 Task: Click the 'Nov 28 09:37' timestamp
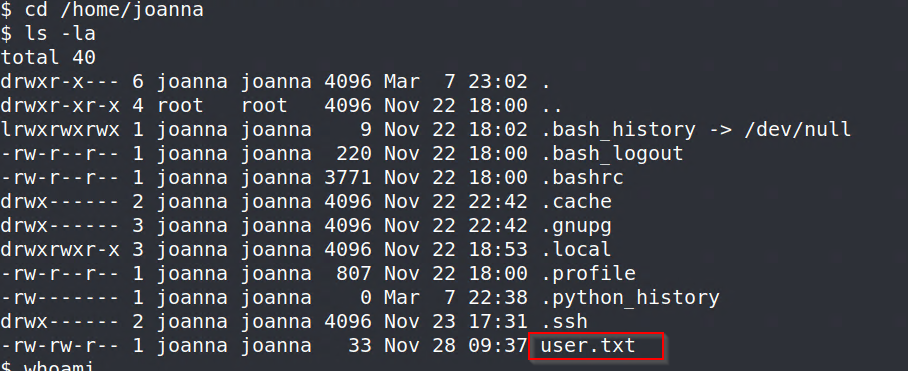point(456,346)
